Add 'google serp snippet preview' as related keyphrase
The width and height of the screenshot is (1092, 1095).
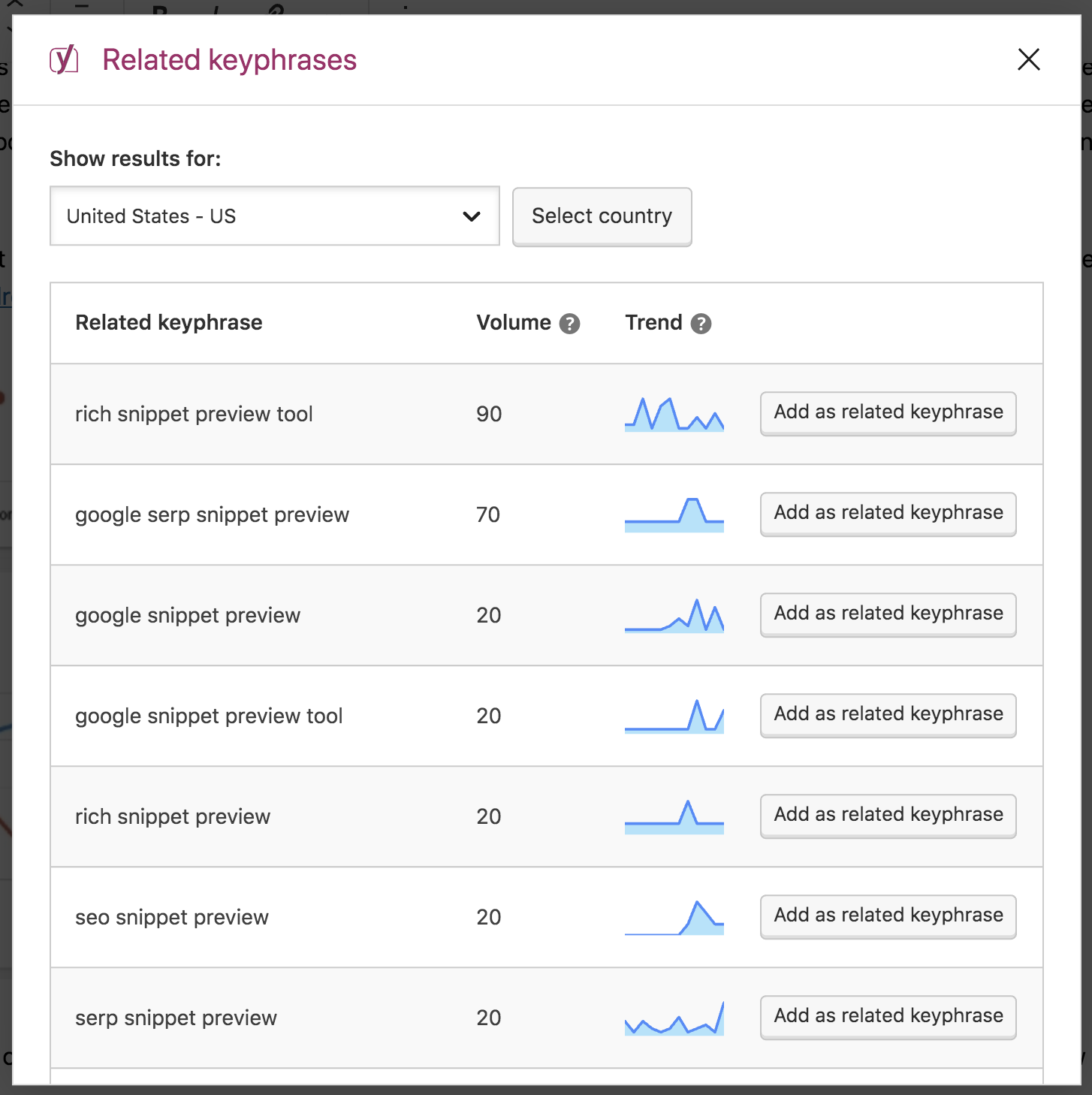[x=888, y=513]
